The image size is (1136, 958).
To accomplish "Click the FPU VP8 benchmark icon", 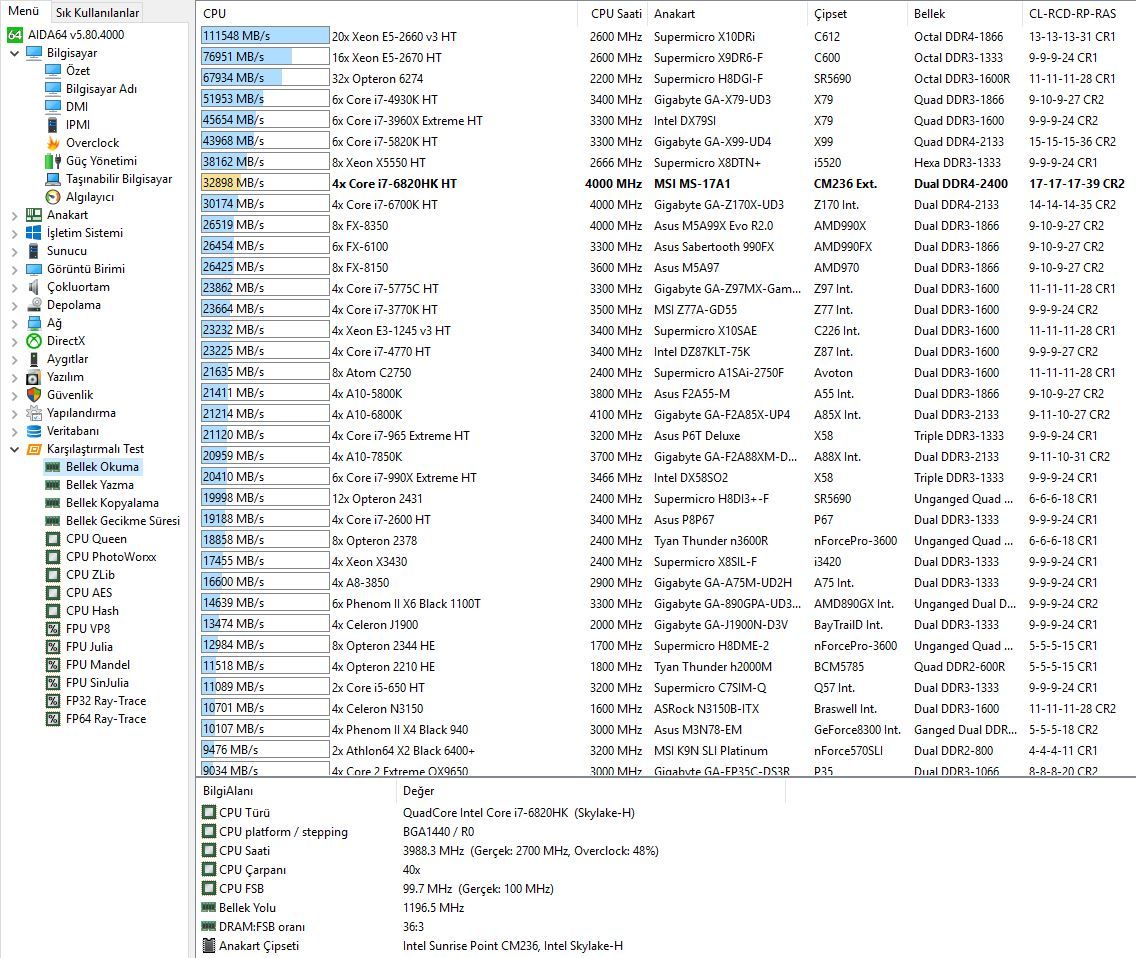I will click(52, 628).
